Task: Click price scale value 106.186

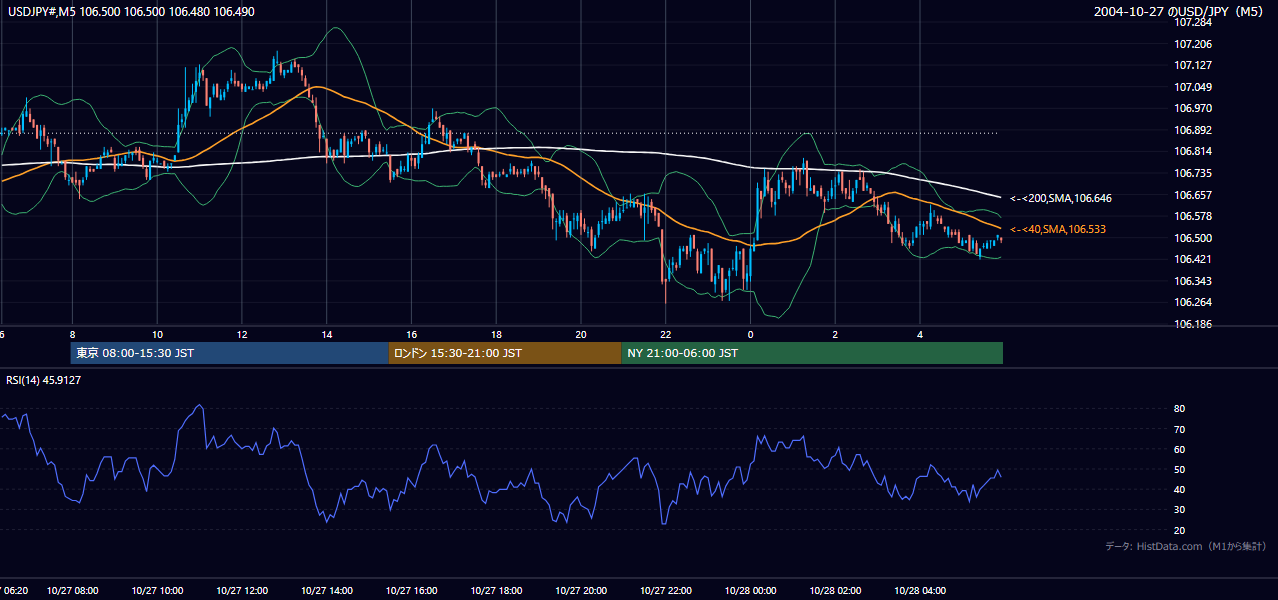Action: (x=1193, y=325)
